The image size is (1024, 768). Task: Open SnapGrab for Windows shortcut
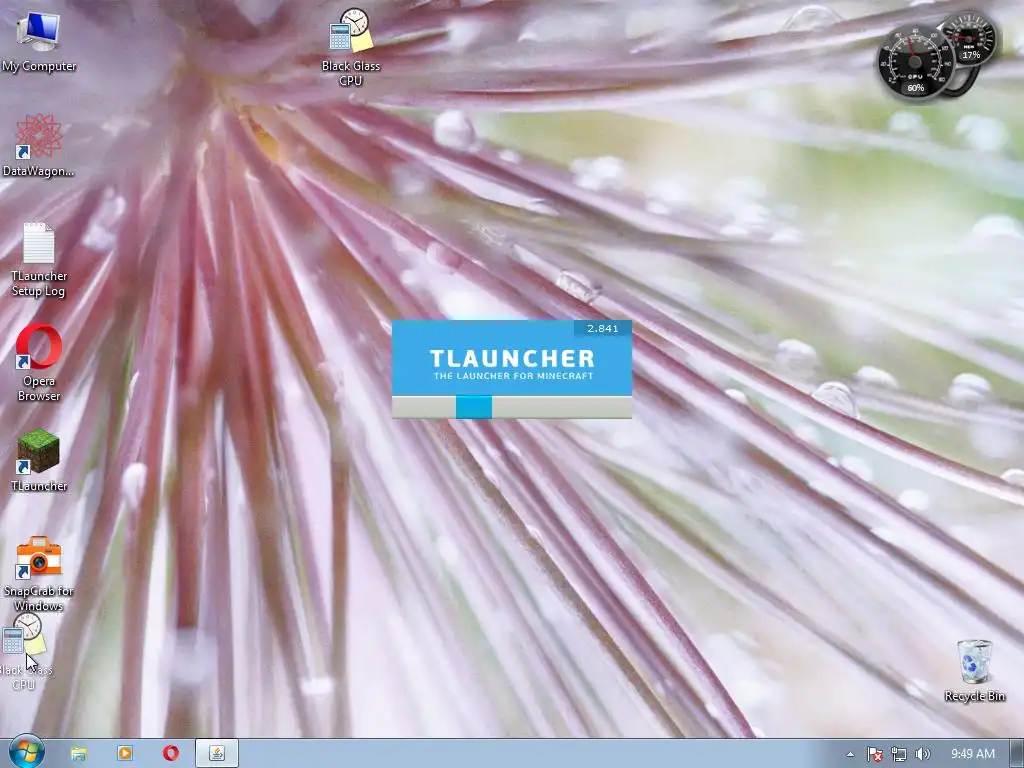pyautogui.click(x=39, y=573)
